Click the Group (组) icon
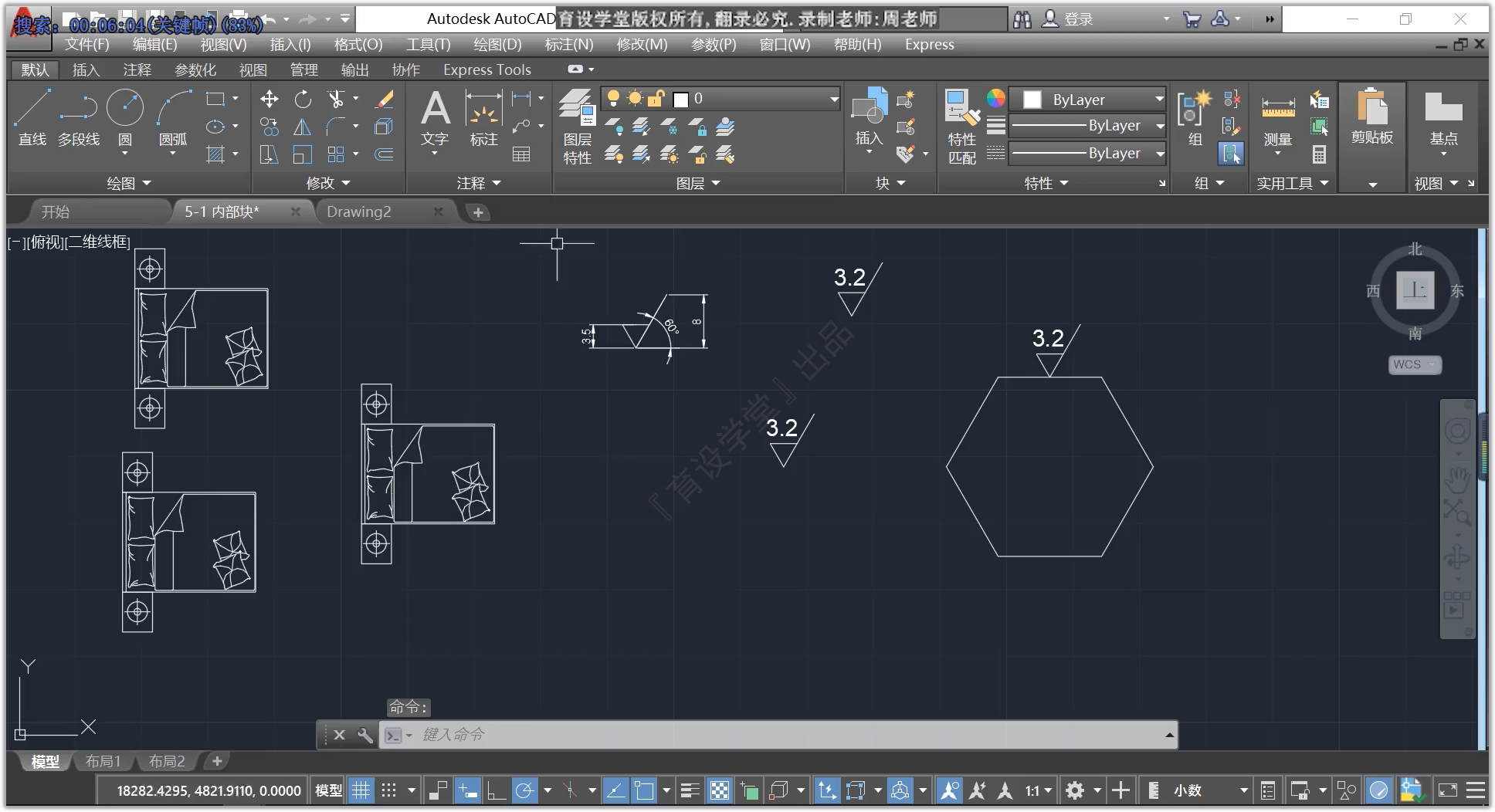The height and width of the screenshot is (812, 1495). [1195, 117]
